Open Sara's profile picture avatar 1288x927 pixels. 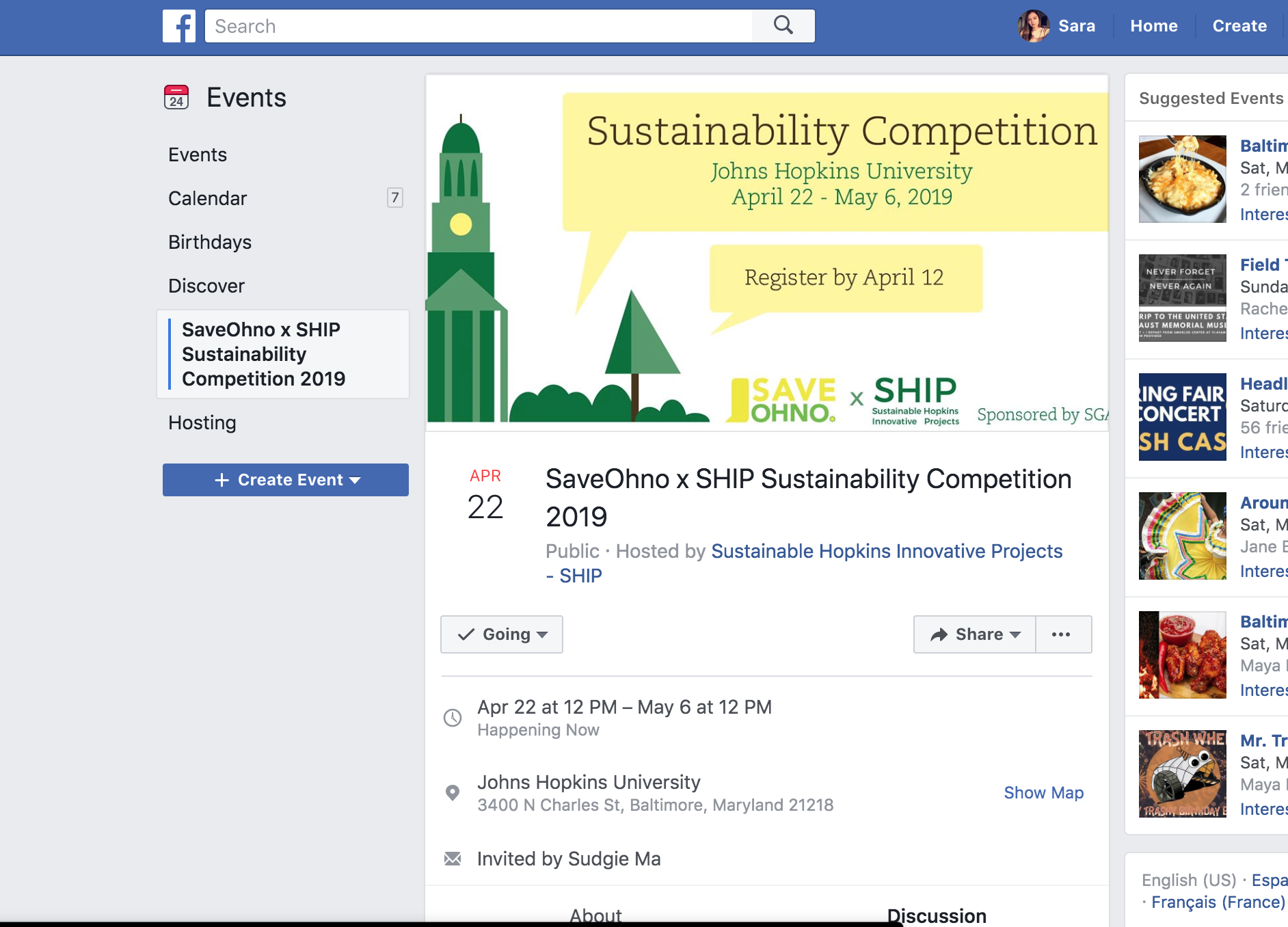1033,26
